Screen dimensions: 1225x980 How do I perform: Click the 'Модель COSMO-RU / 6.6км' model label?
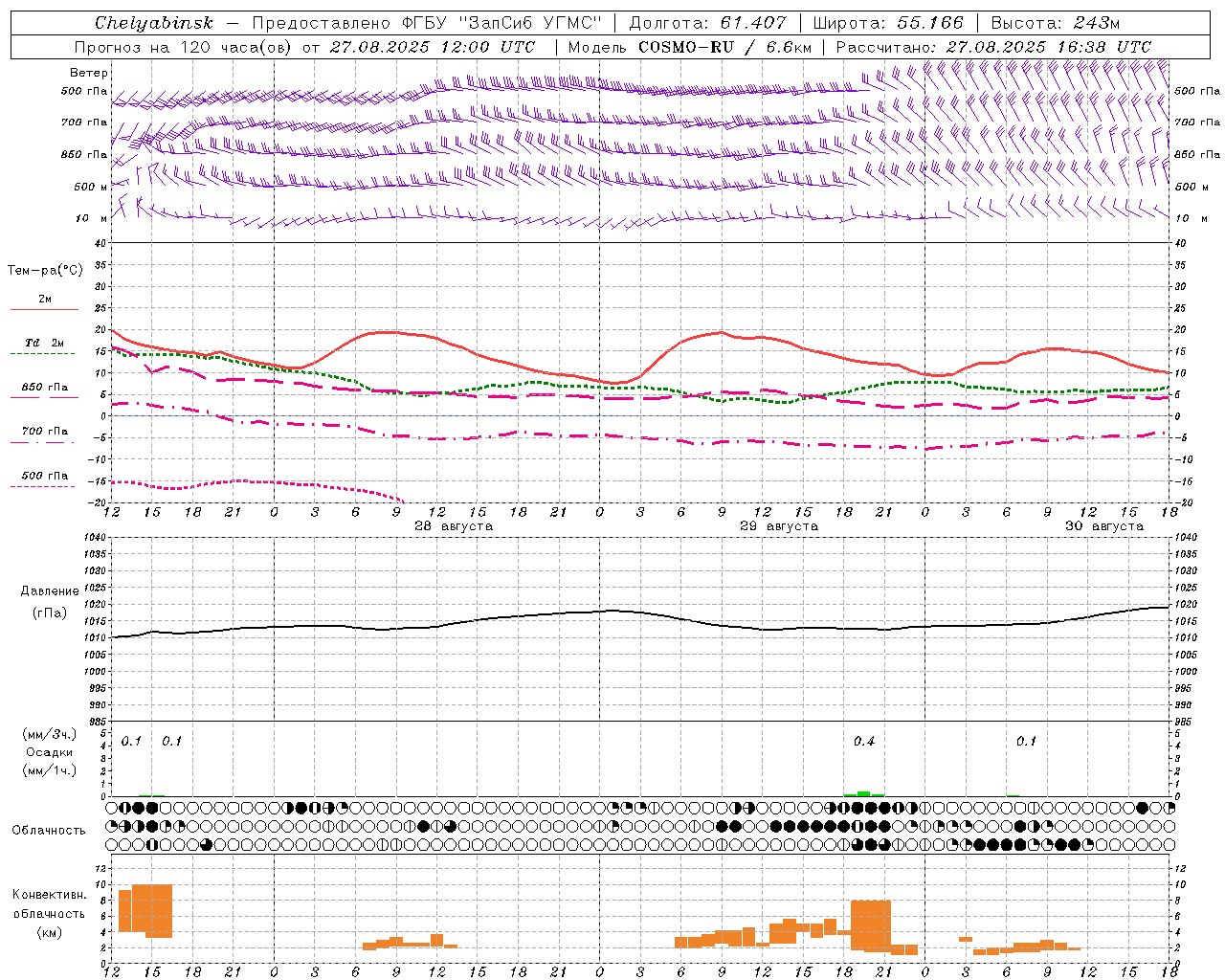point(690,47)
